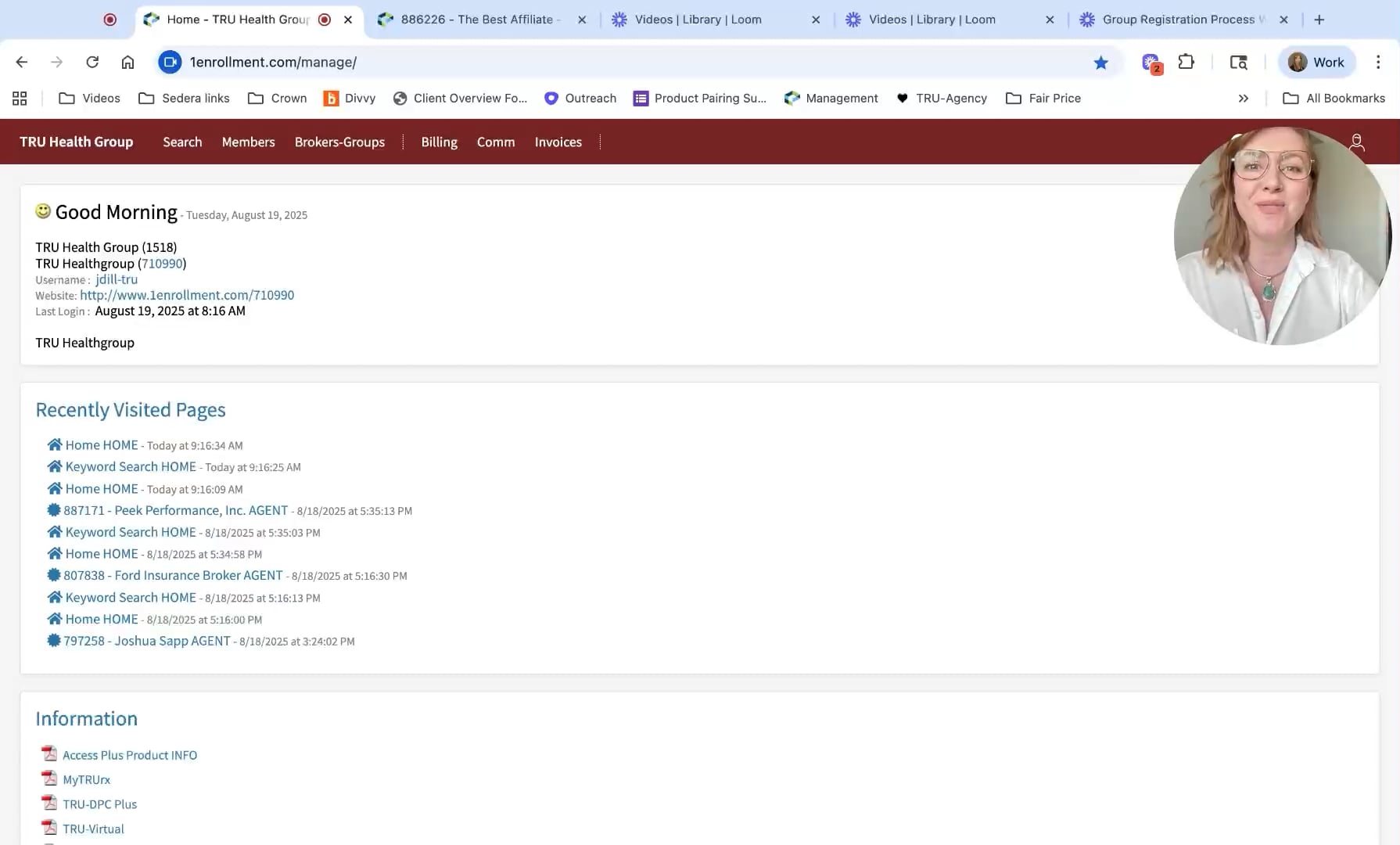Open the apps grid icon in bookmarks bar
The width and height of the screenshot is (1400, 845).
[x=20, y=98]
